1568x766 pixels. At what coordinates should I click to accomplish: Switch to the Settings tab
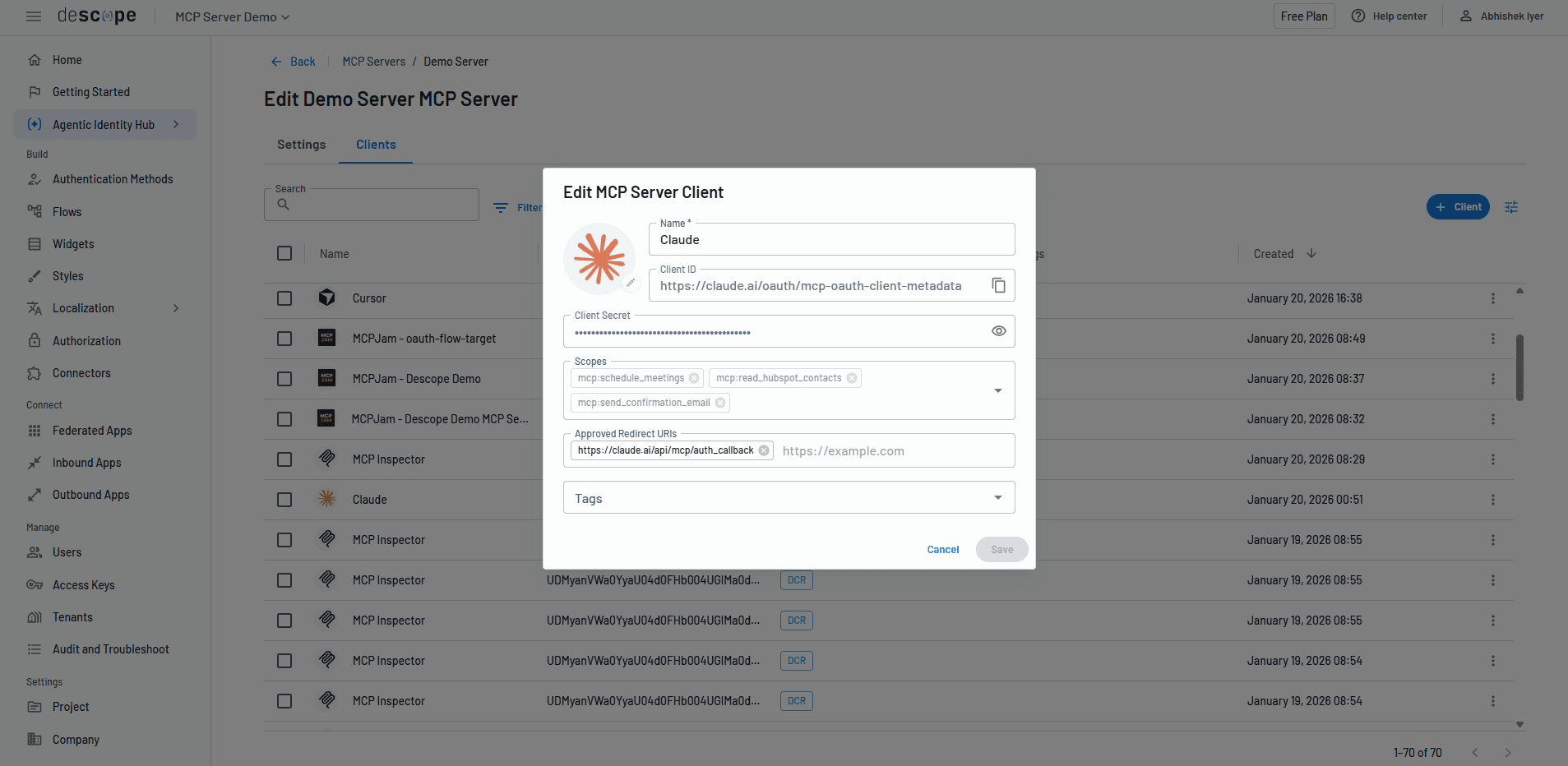point(301,144)
